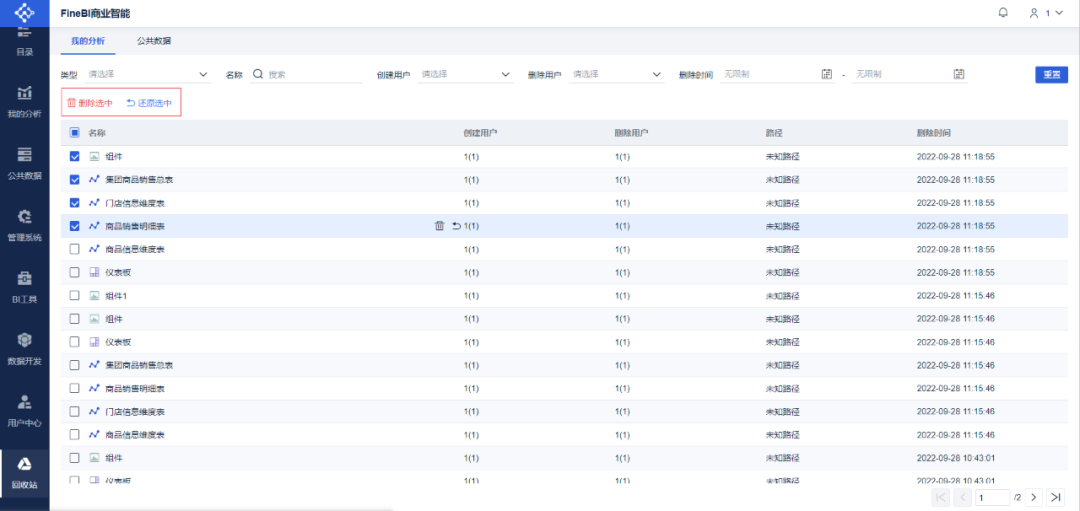This screenshot has width=1080, height=511.
Task: Open 回收站 in the sidebar
Action: 24,472
